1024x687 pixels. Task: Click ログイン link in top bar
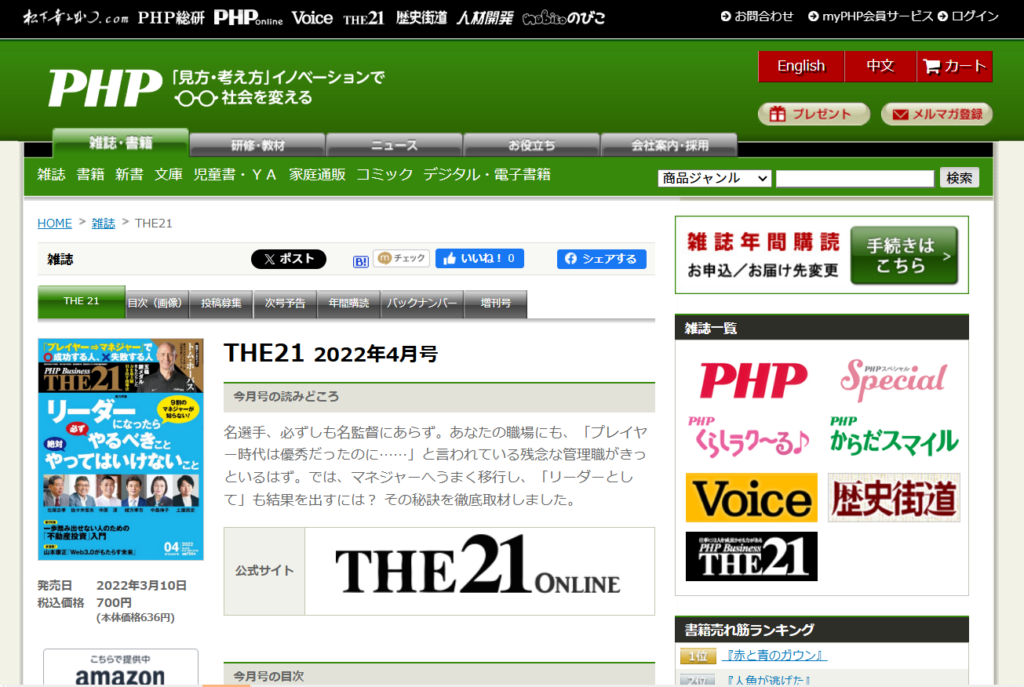(968, 16)
